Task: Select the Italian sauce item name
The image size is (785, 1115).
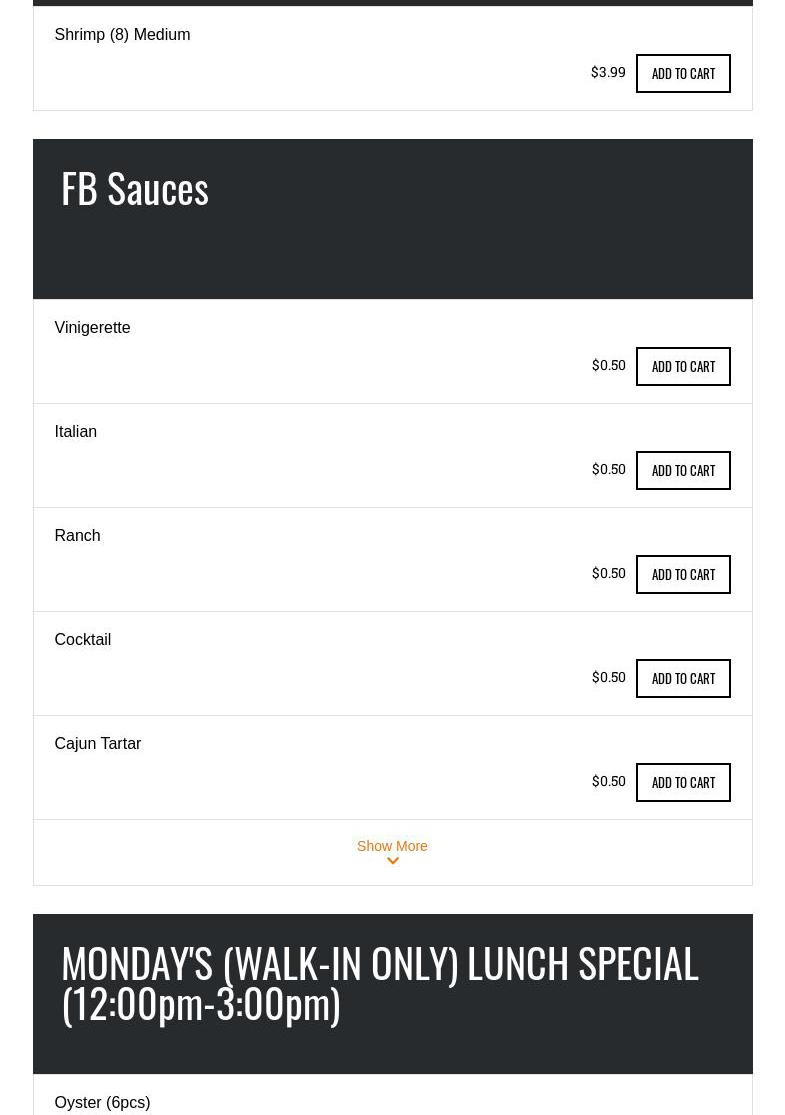Action: [75, 431]
